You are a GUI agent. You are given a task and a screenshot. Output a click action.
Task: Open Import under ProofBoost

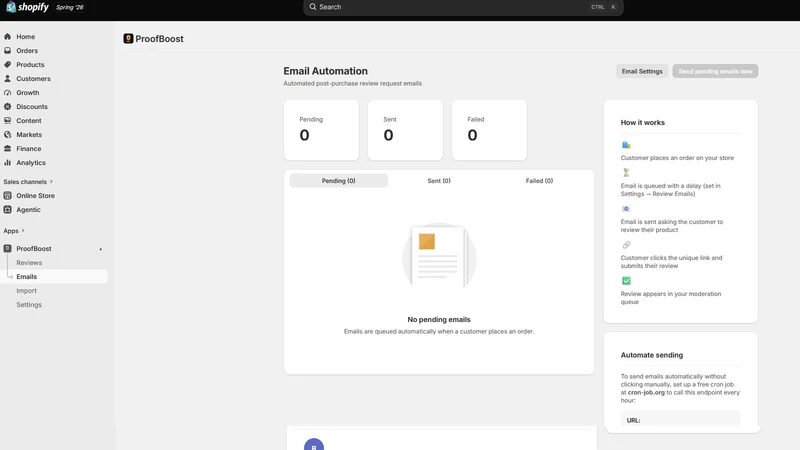[27, 291]
